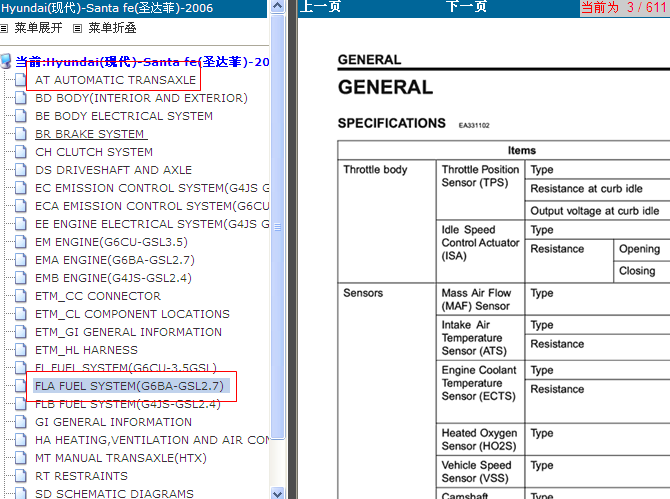Expand all menus with 菜单展开

pos(38,28)
